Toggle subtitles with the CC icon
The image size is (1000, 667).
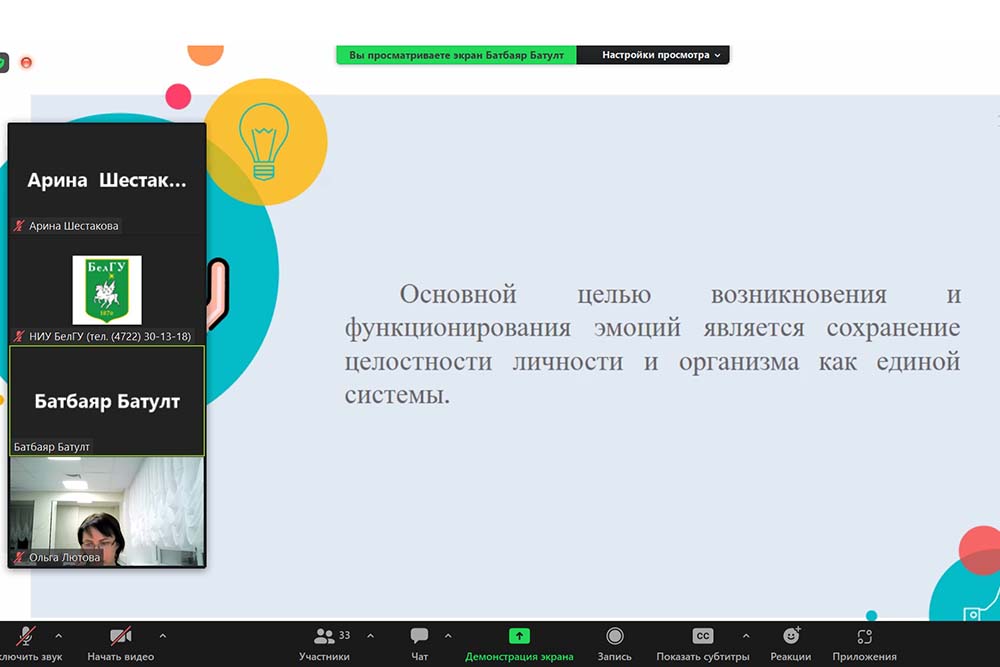point(703,636)
